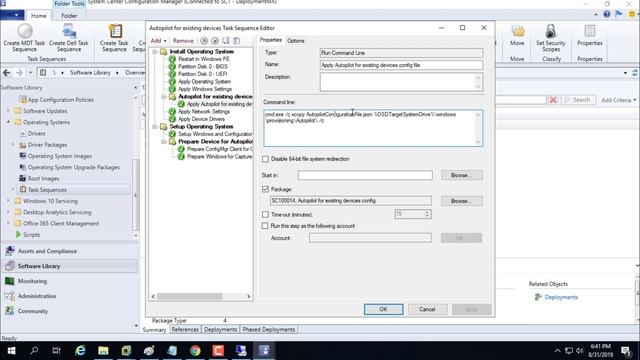
Task: Open Properties ribbon icon in Configuration Manager
Action: pyautogui.click(x=589, y=35)
